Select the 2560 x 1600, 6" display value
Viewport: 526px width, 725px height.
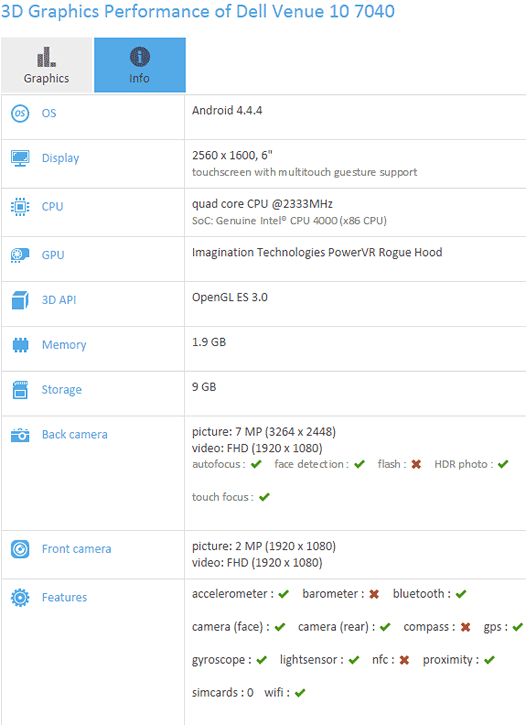point(232,155)
